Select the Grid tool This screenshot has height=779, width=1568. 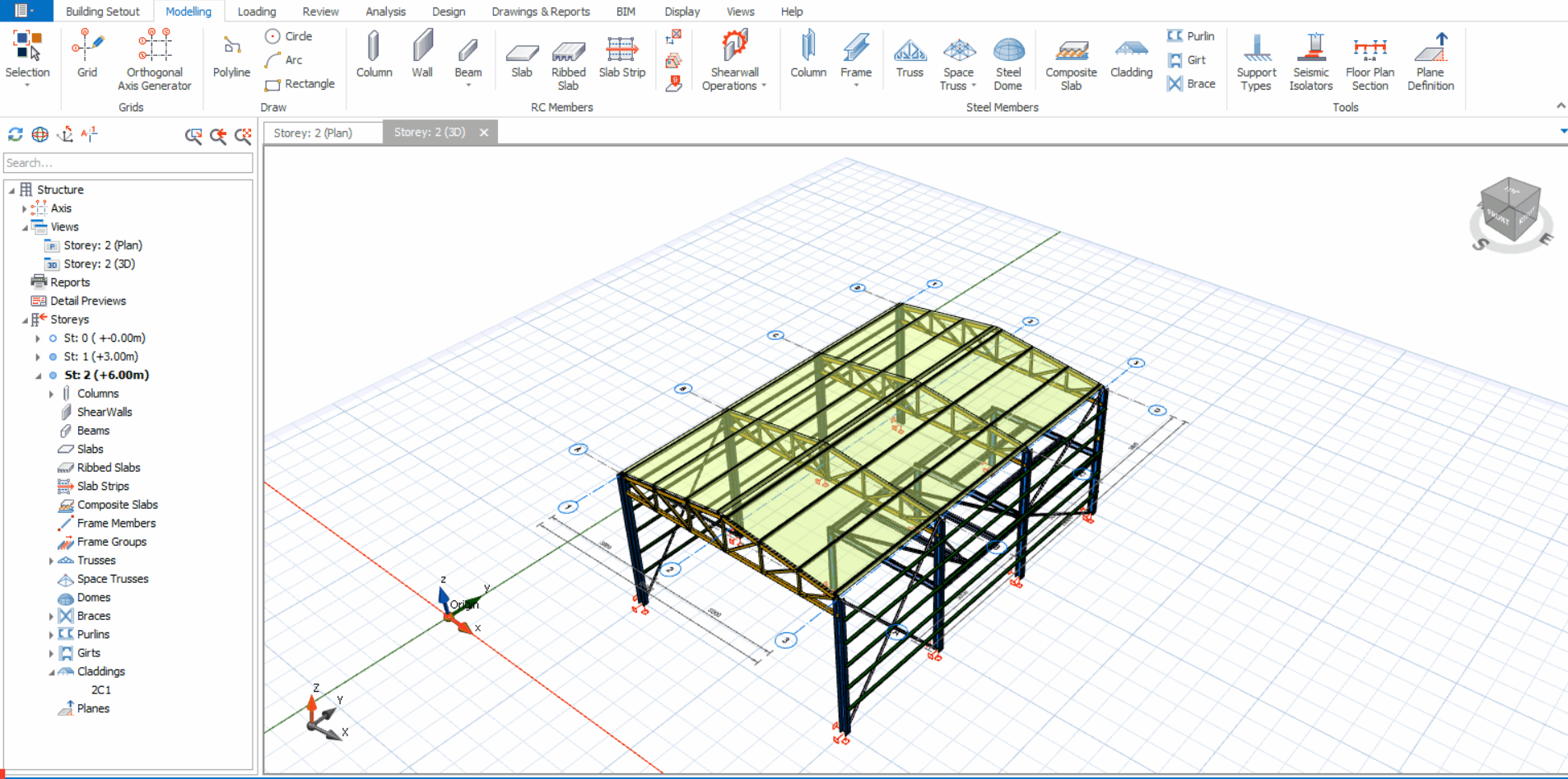(87, 53)
